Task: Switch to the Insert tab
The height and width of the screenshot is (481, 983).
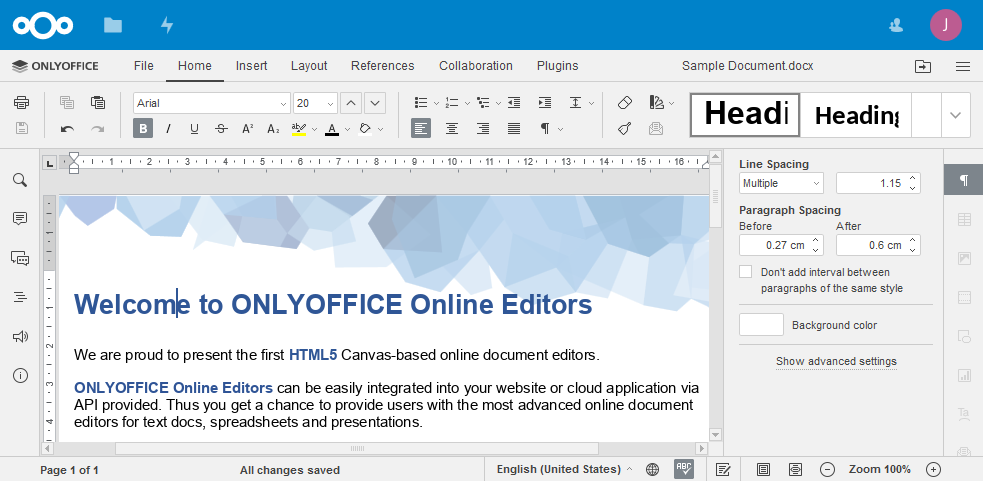Action: coord(251,66)
